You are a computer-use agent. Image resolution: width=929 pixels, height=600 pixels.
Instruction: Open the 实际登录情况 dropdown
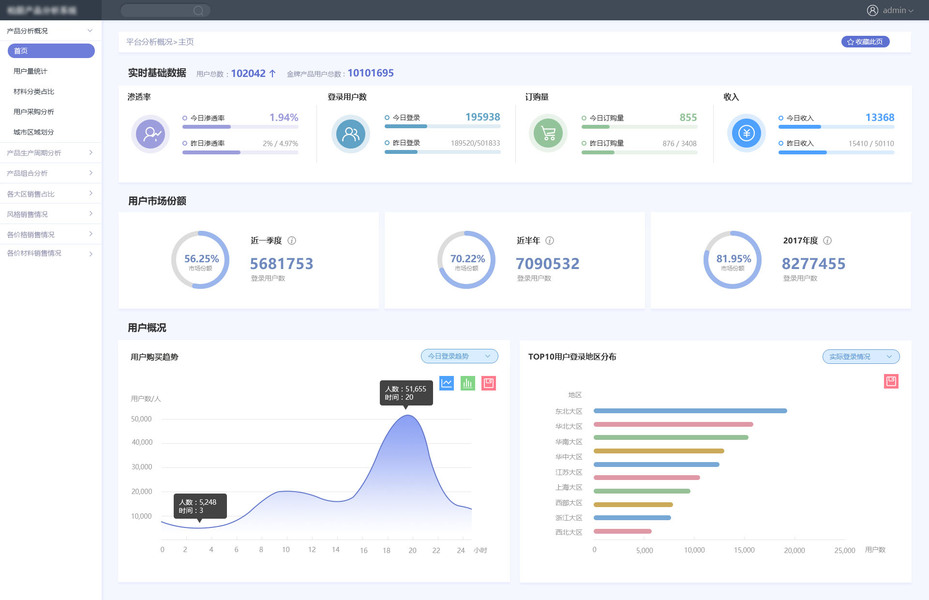pyautogui.click(x=861, y=357)
